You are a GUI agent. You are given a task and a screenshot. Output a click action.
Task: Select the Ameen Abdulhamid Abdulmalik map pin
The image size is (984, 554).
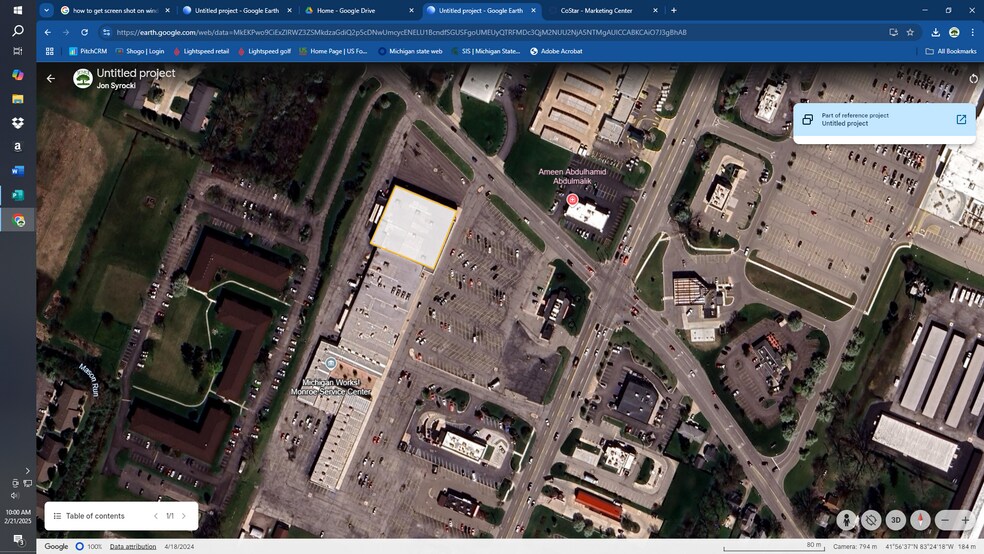[572, 200]
